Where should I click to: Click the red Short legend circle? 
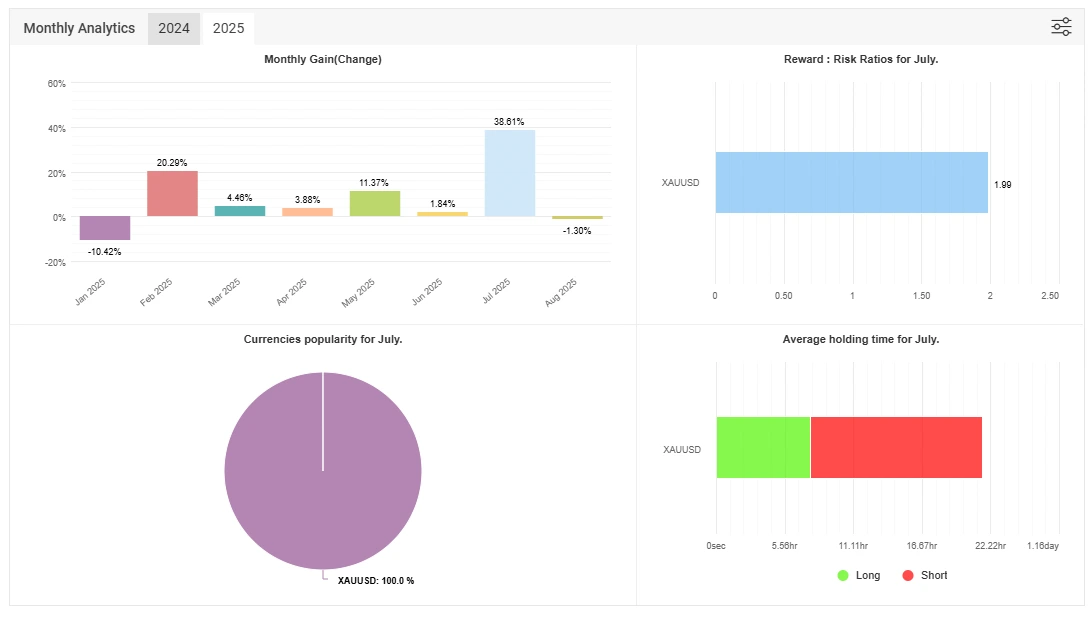pos(908,576)
